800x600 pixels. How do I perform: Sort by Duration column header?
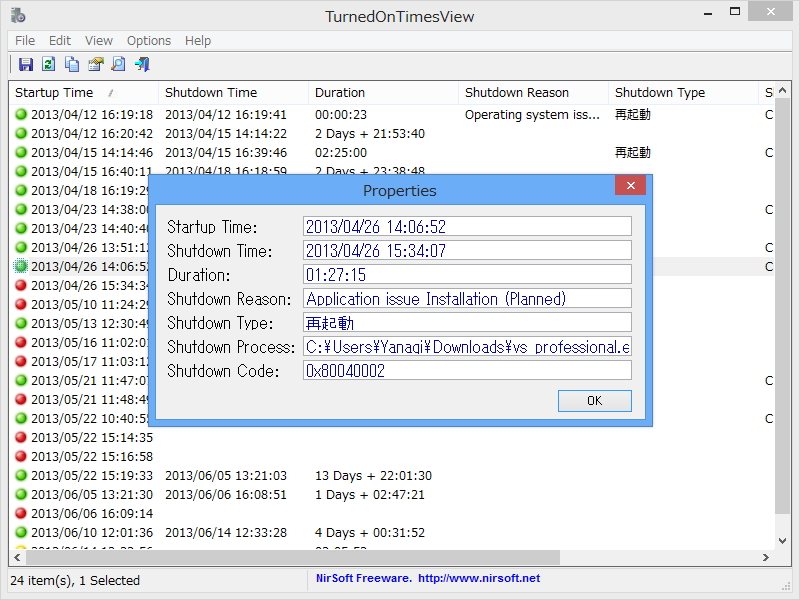383,92
